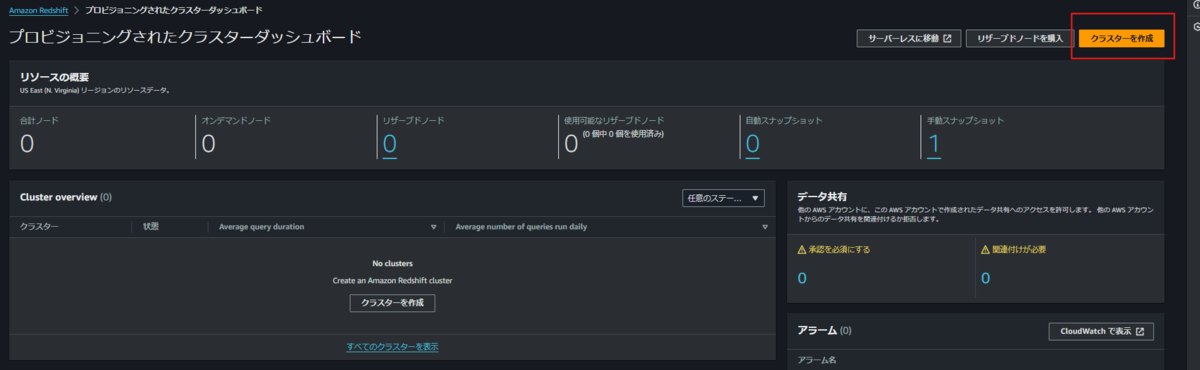This screenshot has height=370, width=1200.
Task: Click the Cluster overview panel heading
Action: coord(66,198)
